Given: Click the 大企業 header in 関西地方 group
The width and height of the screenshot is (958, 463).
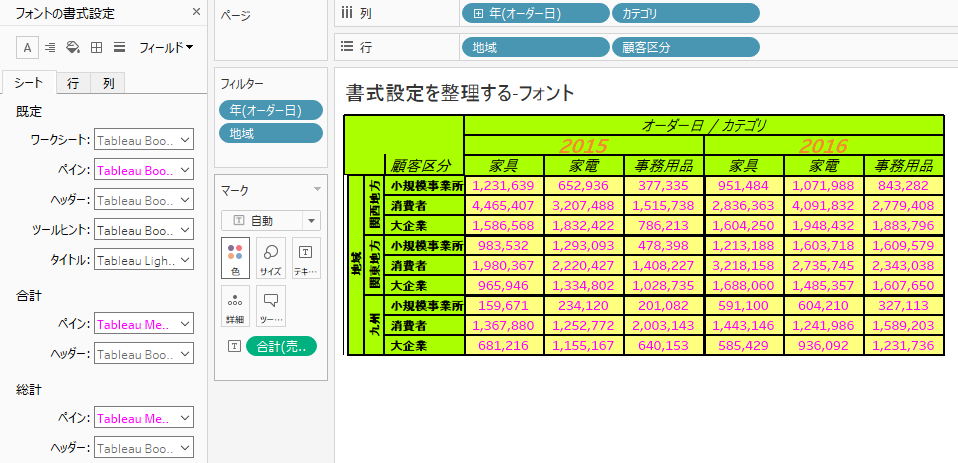Looking at the screenshot, I should [x=424, y=225].
